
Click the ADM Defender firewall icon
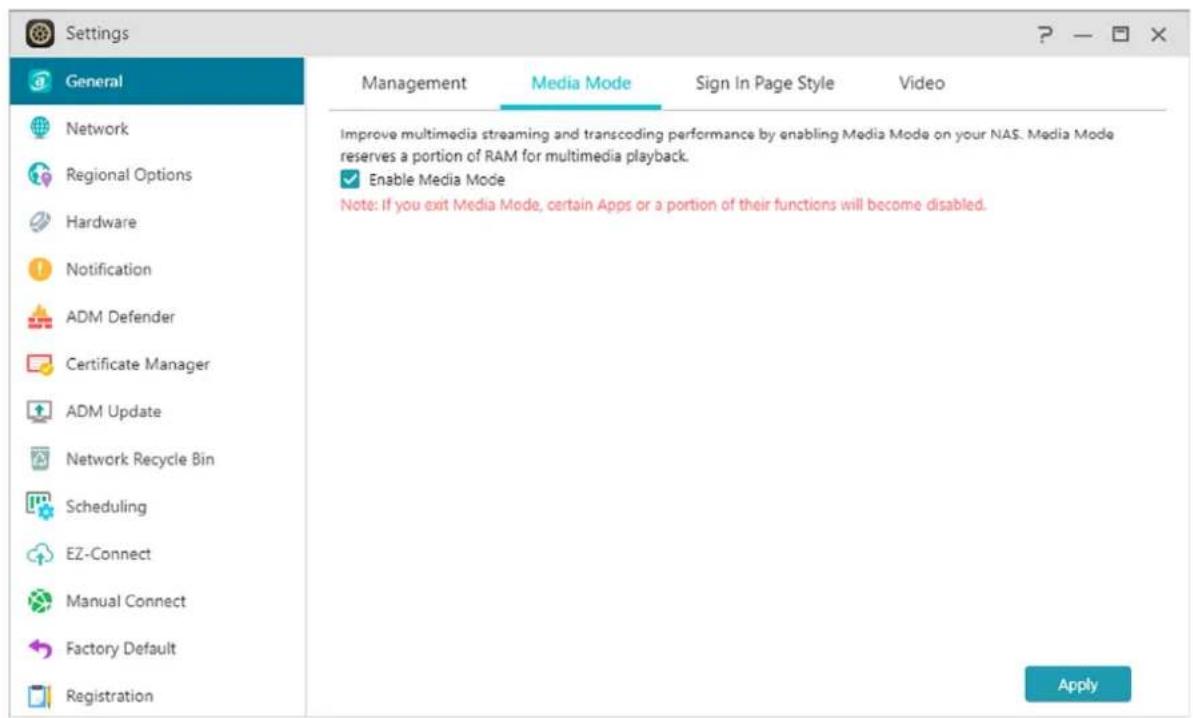[39, 317]
